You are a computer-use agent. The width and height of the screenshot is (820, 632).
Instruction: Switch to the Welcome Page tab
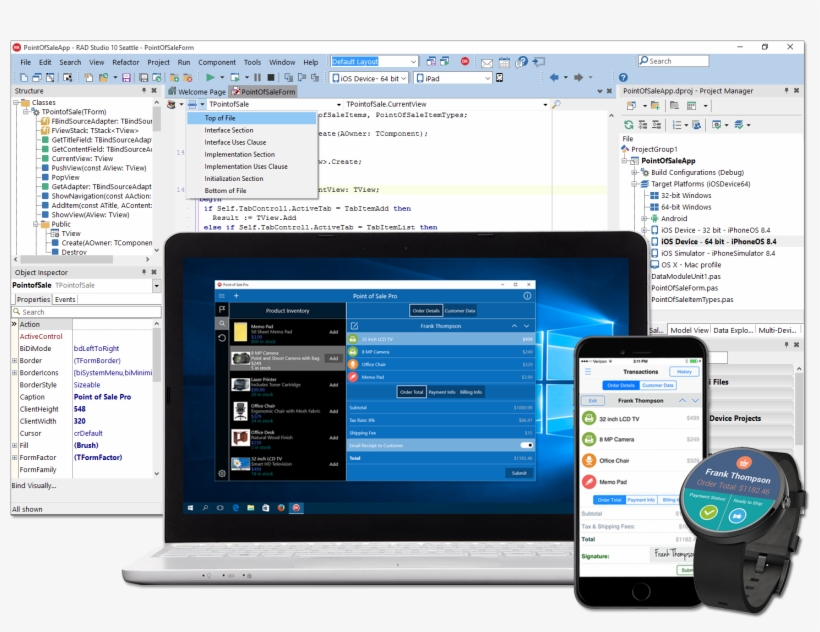pyautogui.click(x=201, y=91)
